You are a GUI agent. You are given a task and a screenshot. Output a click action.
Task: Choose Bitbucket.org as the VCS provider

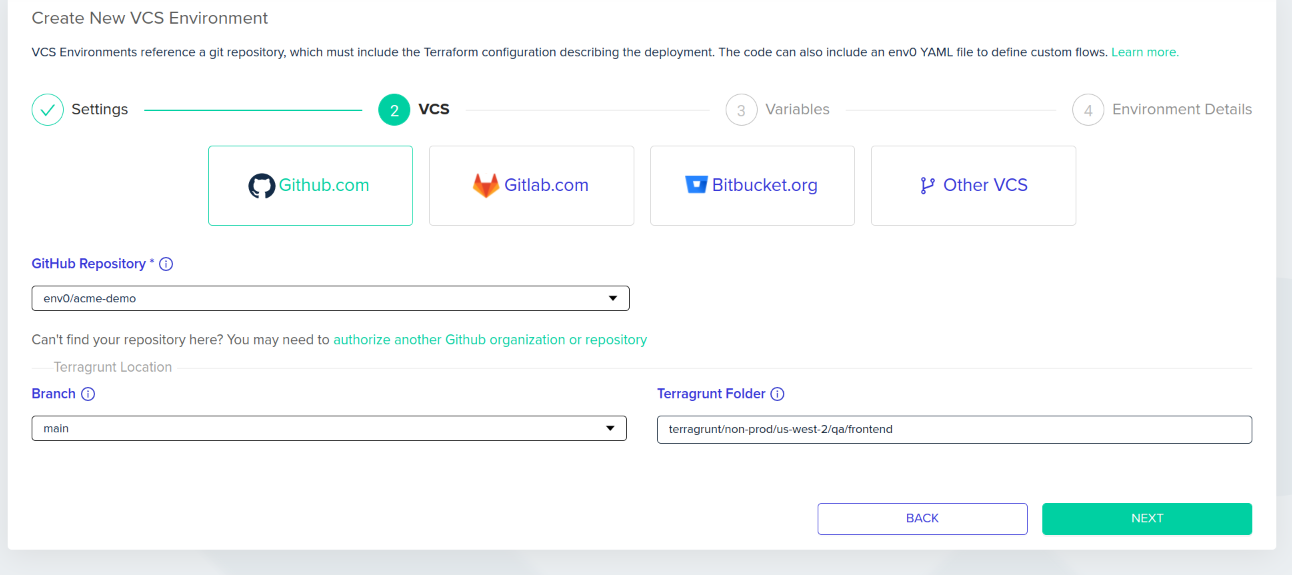752,186
